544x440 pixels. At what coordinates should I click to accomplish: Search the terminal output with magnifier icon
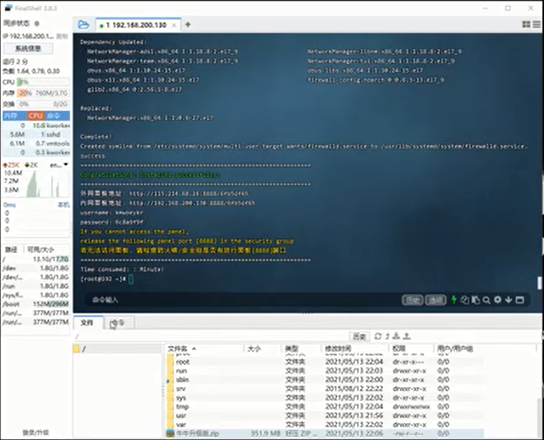point(486,300)
